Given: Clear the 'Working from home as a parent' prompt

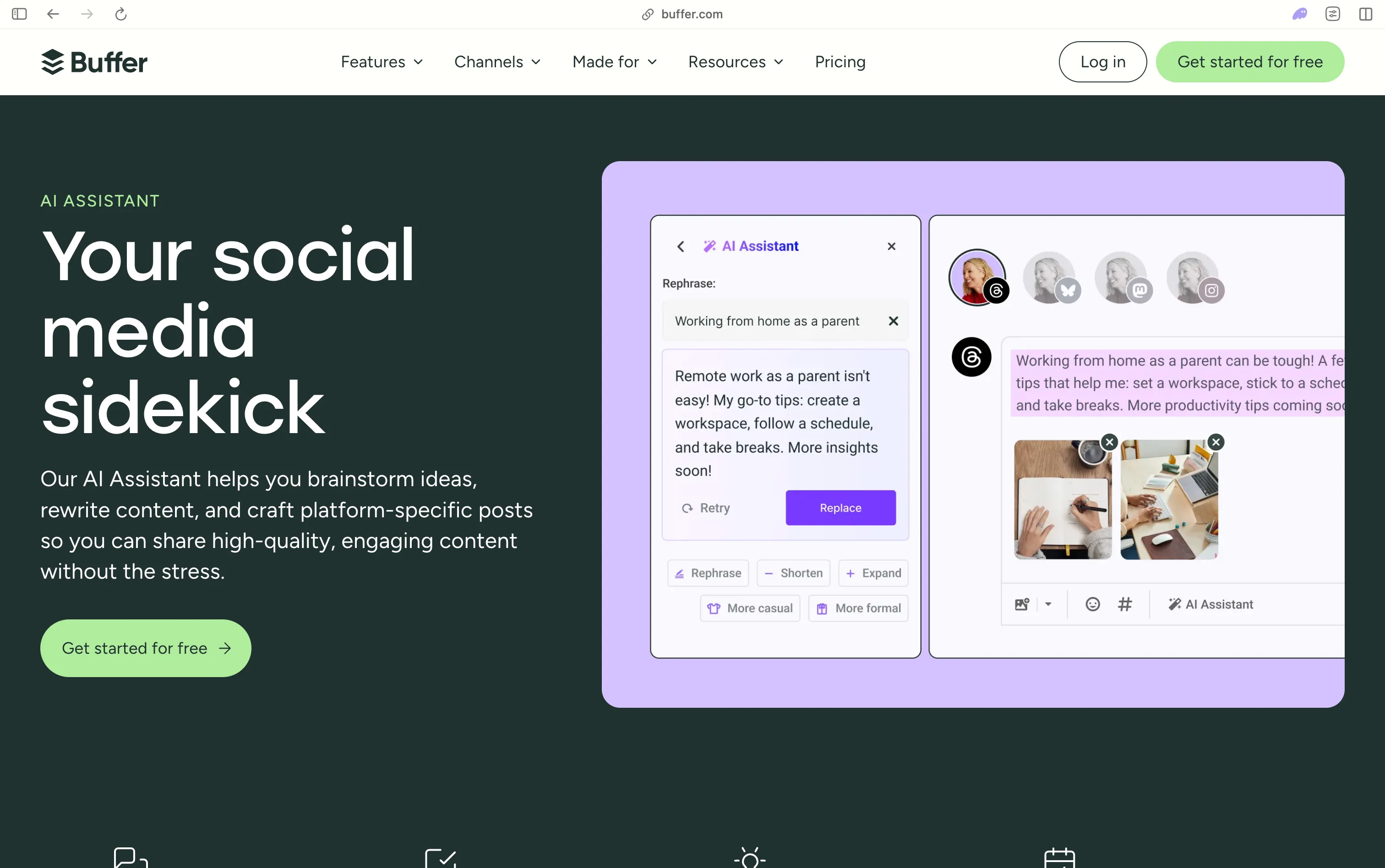Looking at the screenshot, I should coord(894,321).
